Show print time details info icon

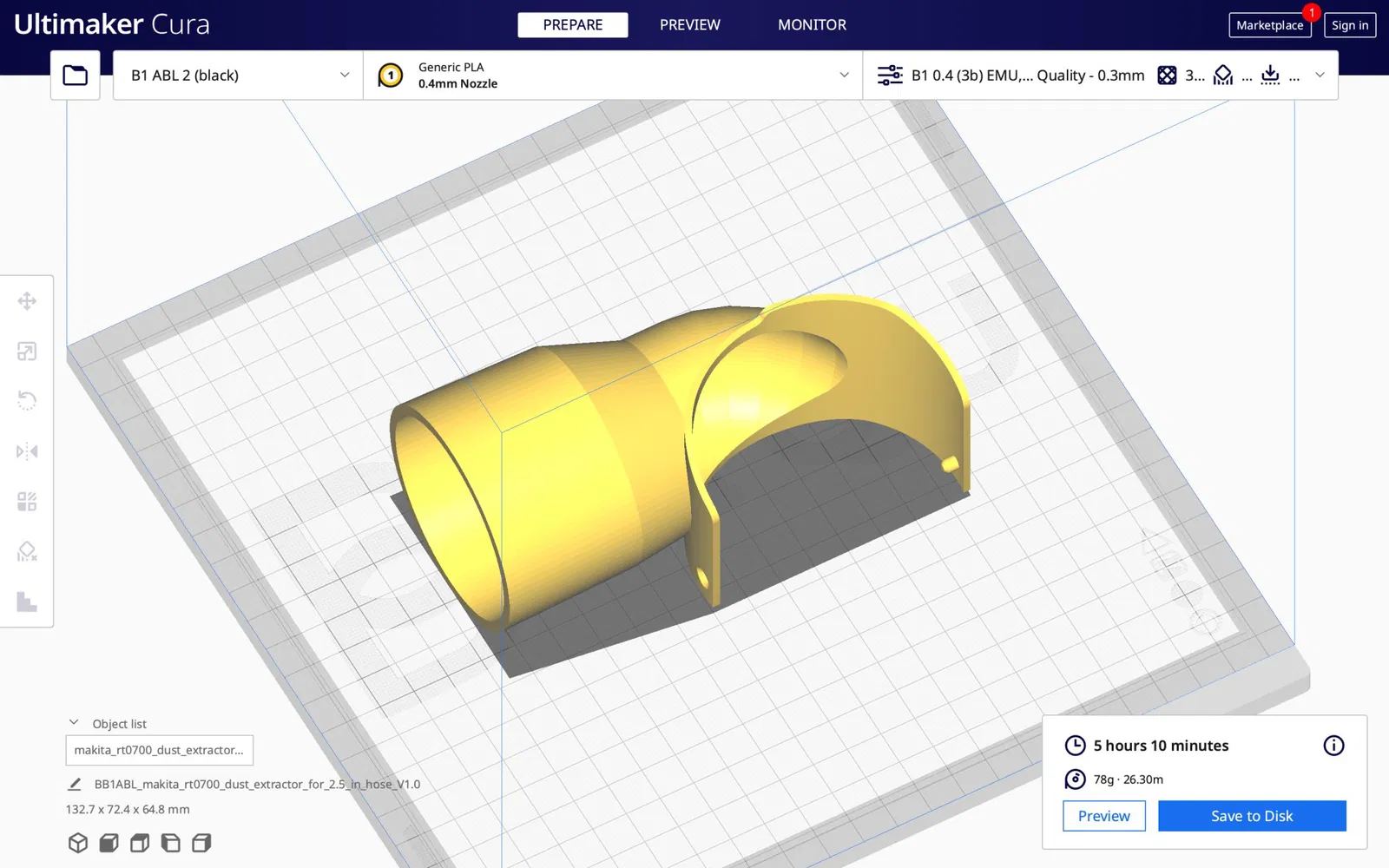click(1333, 746)
